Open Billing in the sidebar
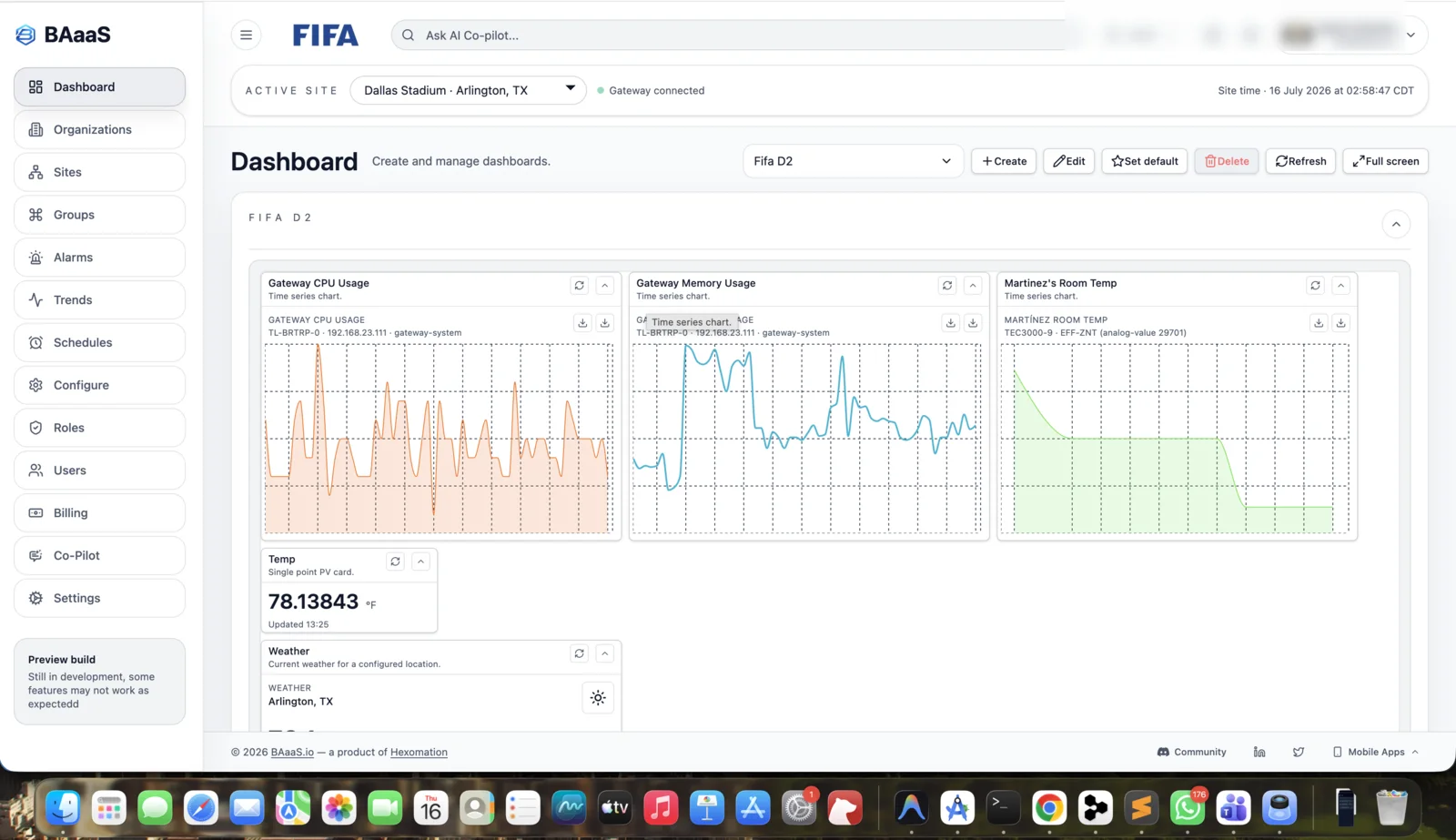Image resolution: width=1456 pixels, height=840 pixels. pos(99,513)
